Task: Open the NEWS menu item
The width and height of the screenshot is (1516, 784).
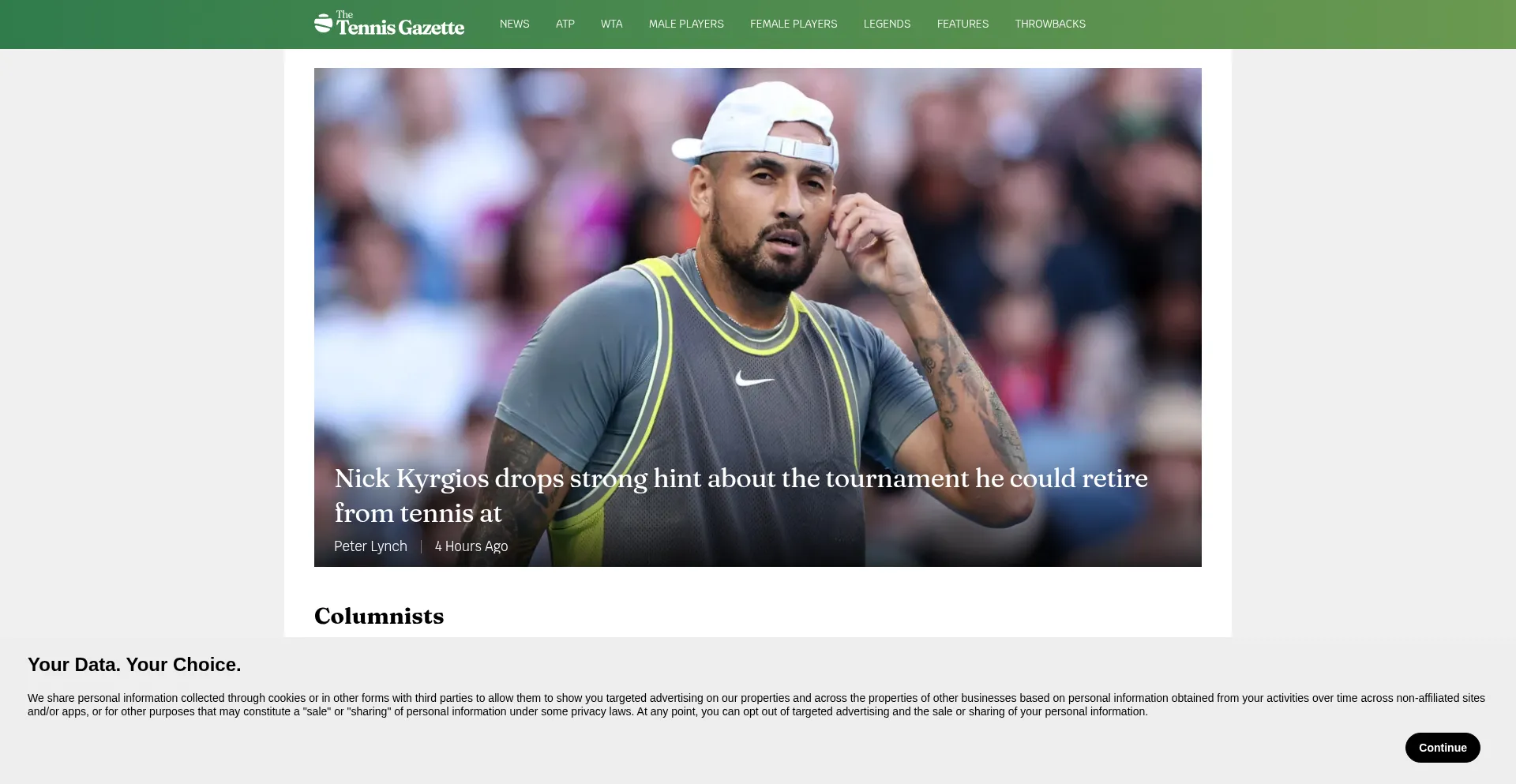Action: pyautogui.click(x=515, y=24)
